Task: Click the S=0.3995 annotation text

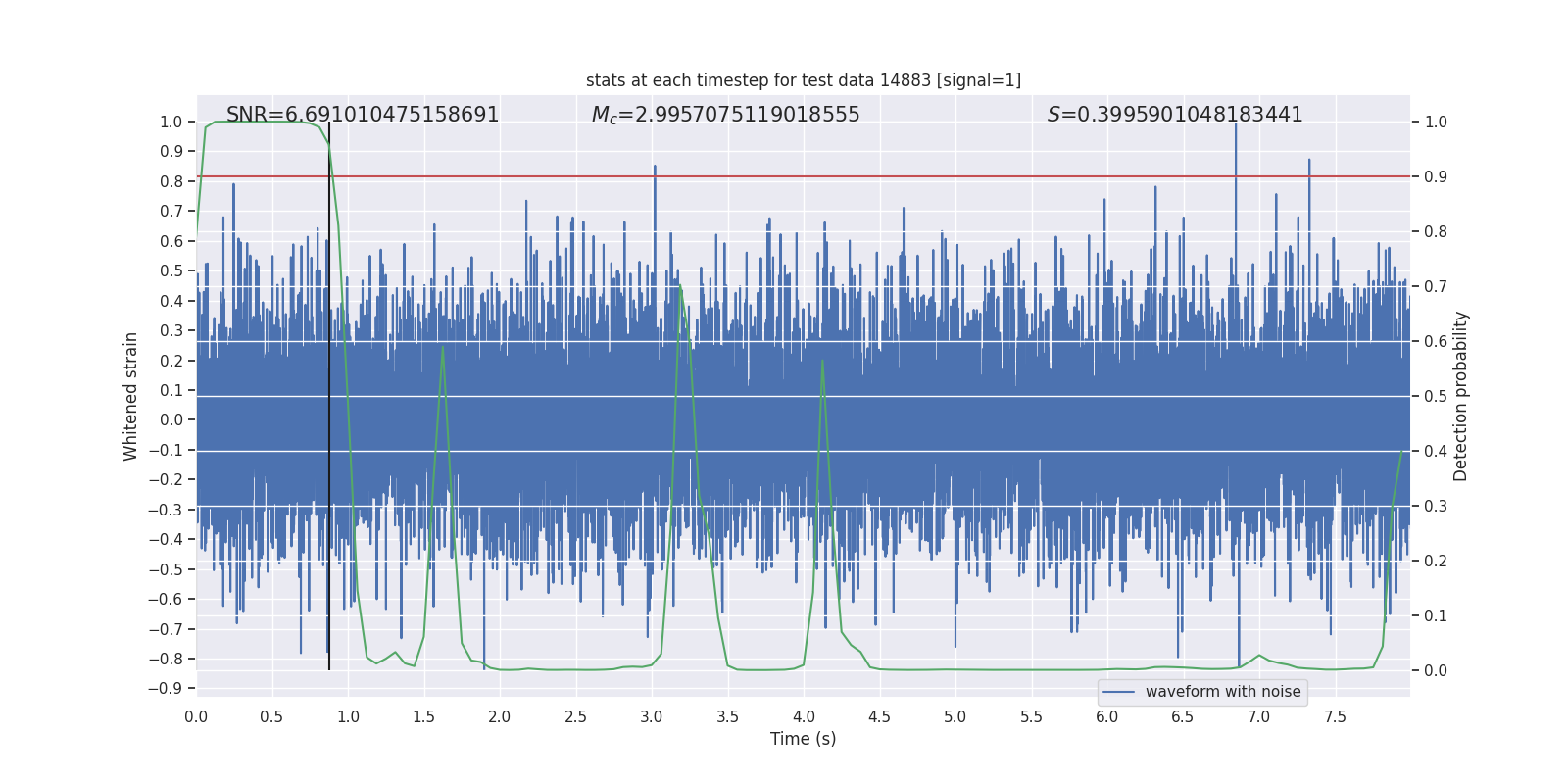Action: 1174,115
